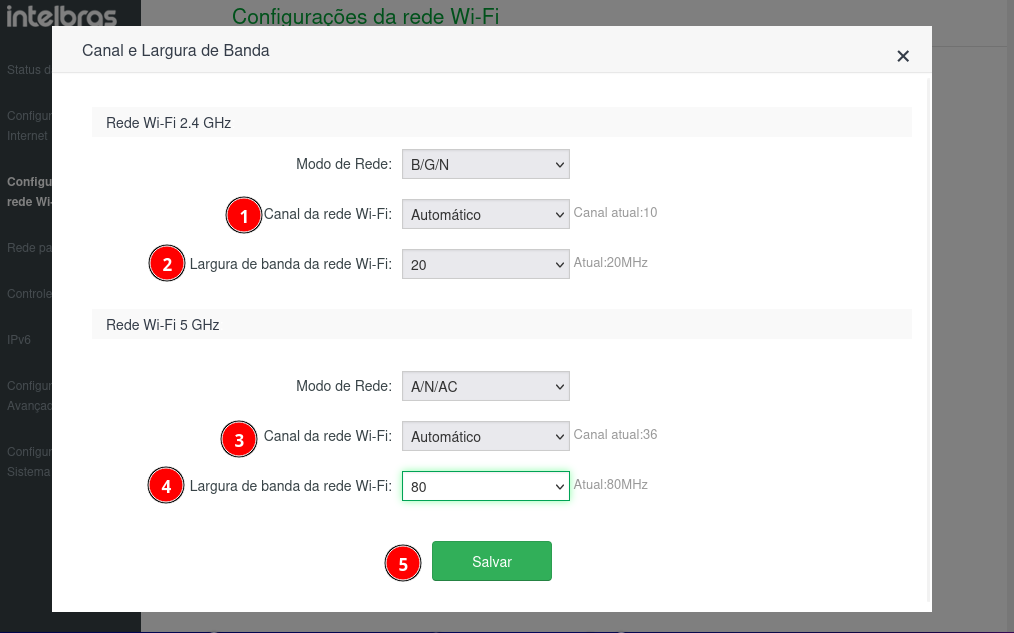
Task: Open the 2.4 GHz Modo de Rede dropdown
Action: (x=486, y=164)
